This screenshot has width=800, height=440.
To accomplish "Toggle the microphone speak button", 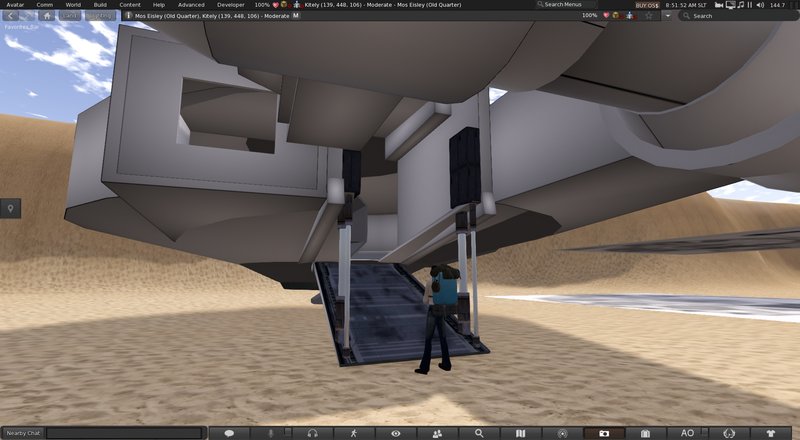I will (x=271, y=433).
